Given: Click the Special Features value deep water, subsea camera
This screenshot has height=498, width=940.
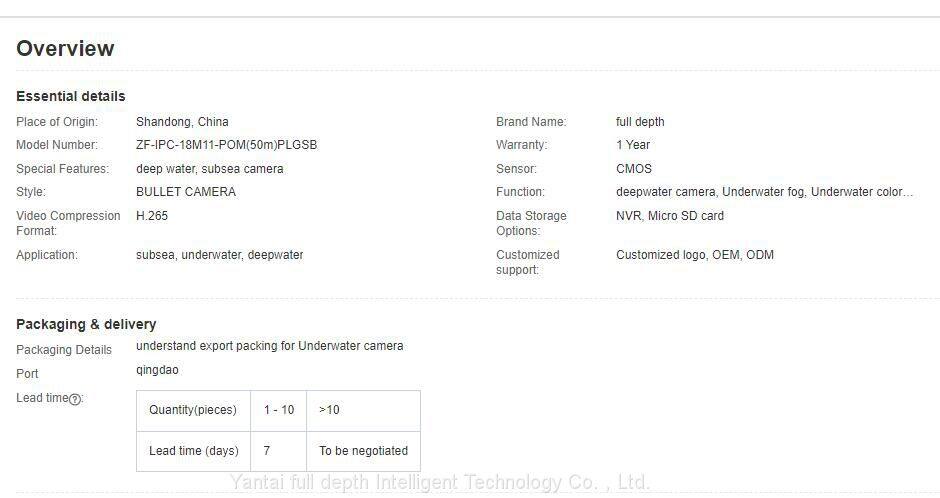Looking at the screenshot, I should (210, 169).
